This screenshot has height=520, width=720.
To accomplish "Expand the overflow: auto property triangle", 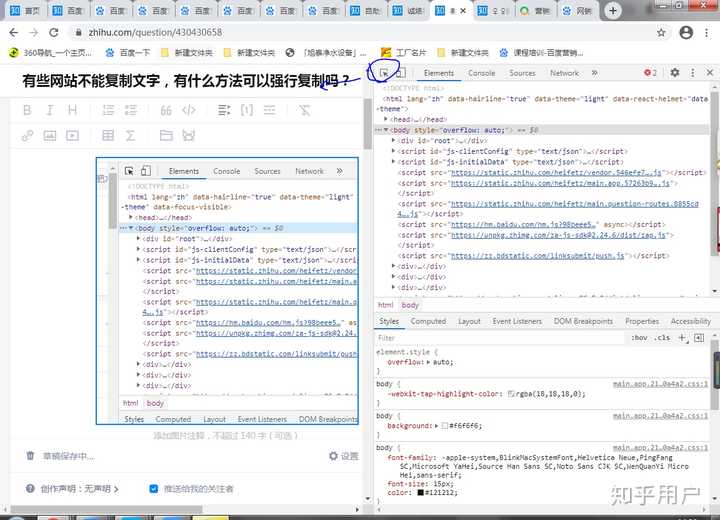I will pyautogui.click(x=428, y=362).
